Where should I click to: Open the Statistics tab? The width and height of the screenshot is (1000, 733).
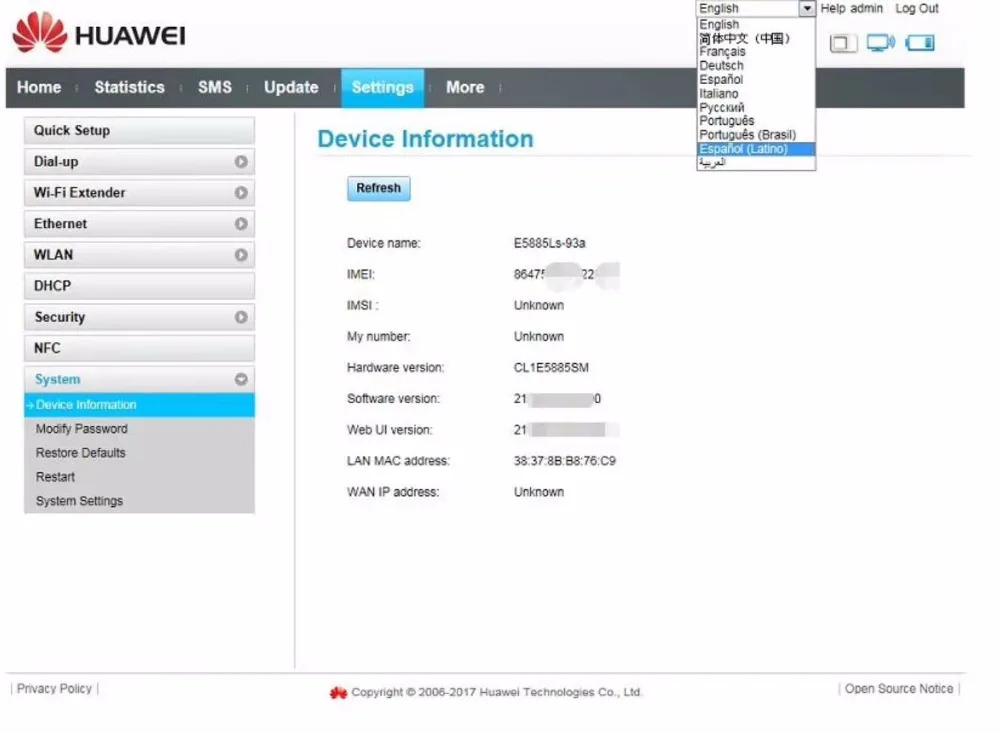coord(129,87)
